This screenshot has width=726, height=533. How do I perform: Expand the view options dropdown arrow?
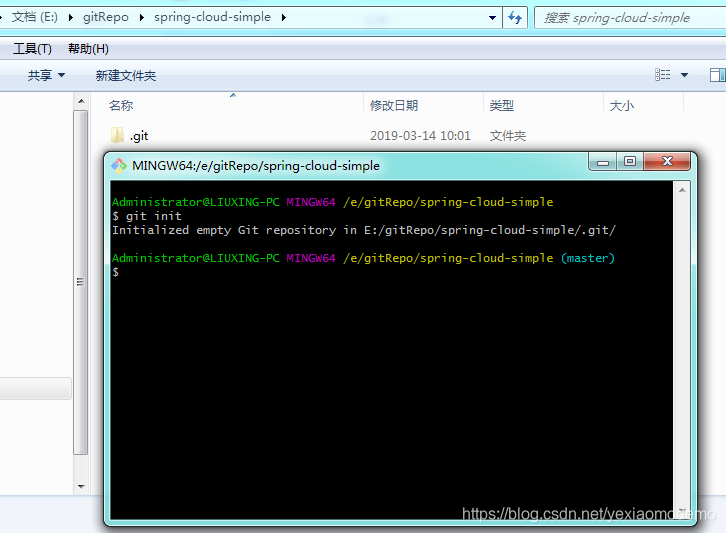pos(684,75)
